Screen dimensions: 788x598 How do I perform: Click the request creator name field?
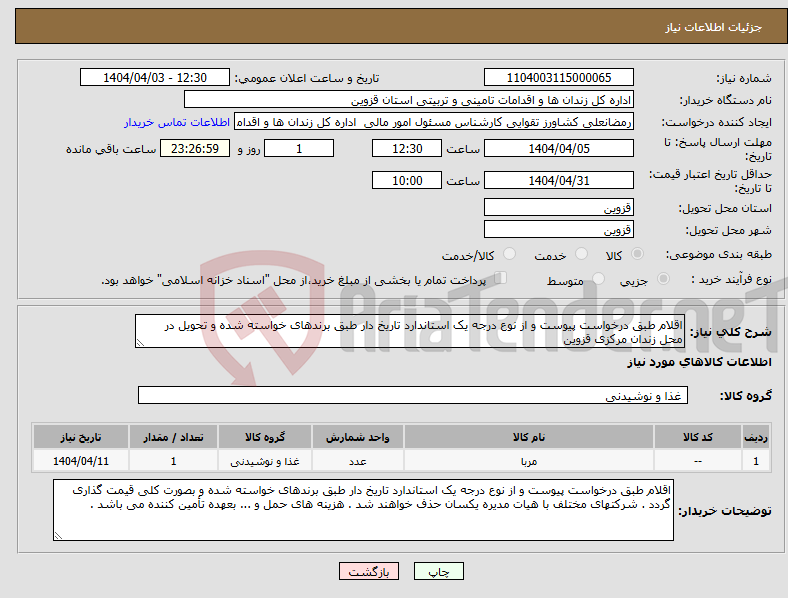(434, 122)
